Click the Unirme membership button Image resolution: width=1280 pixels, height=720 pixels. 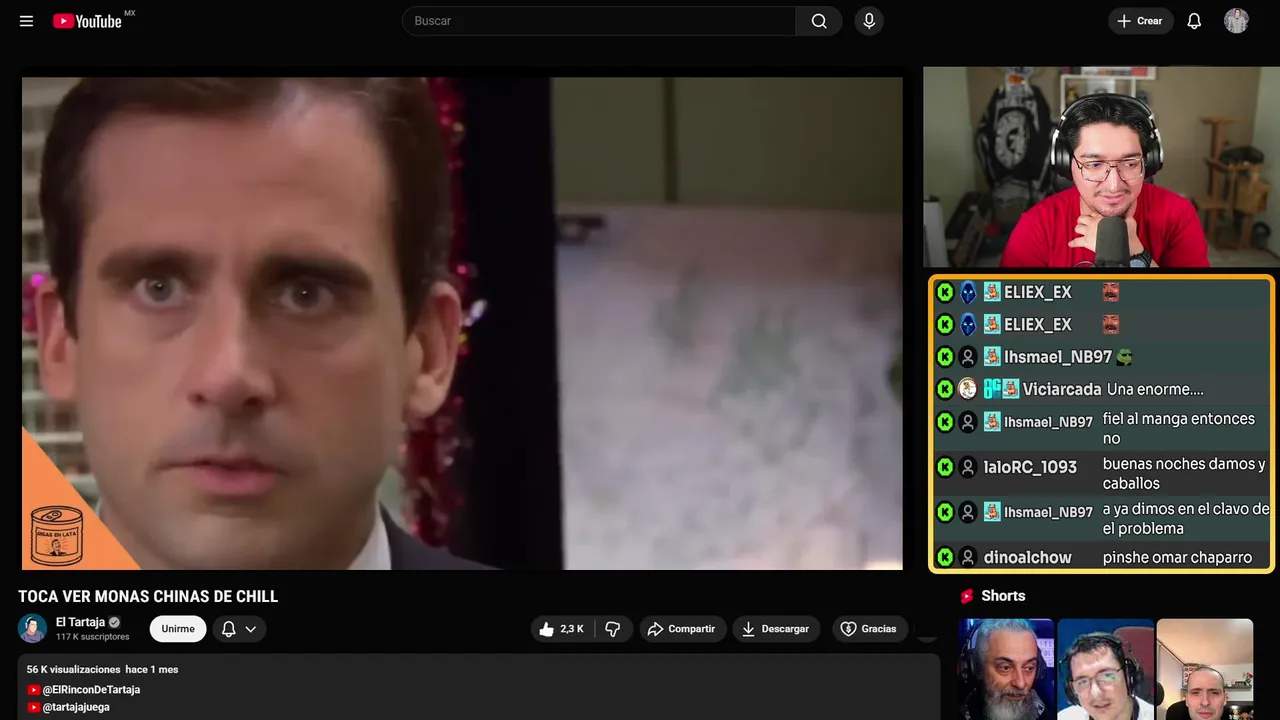tap(178, 629)
